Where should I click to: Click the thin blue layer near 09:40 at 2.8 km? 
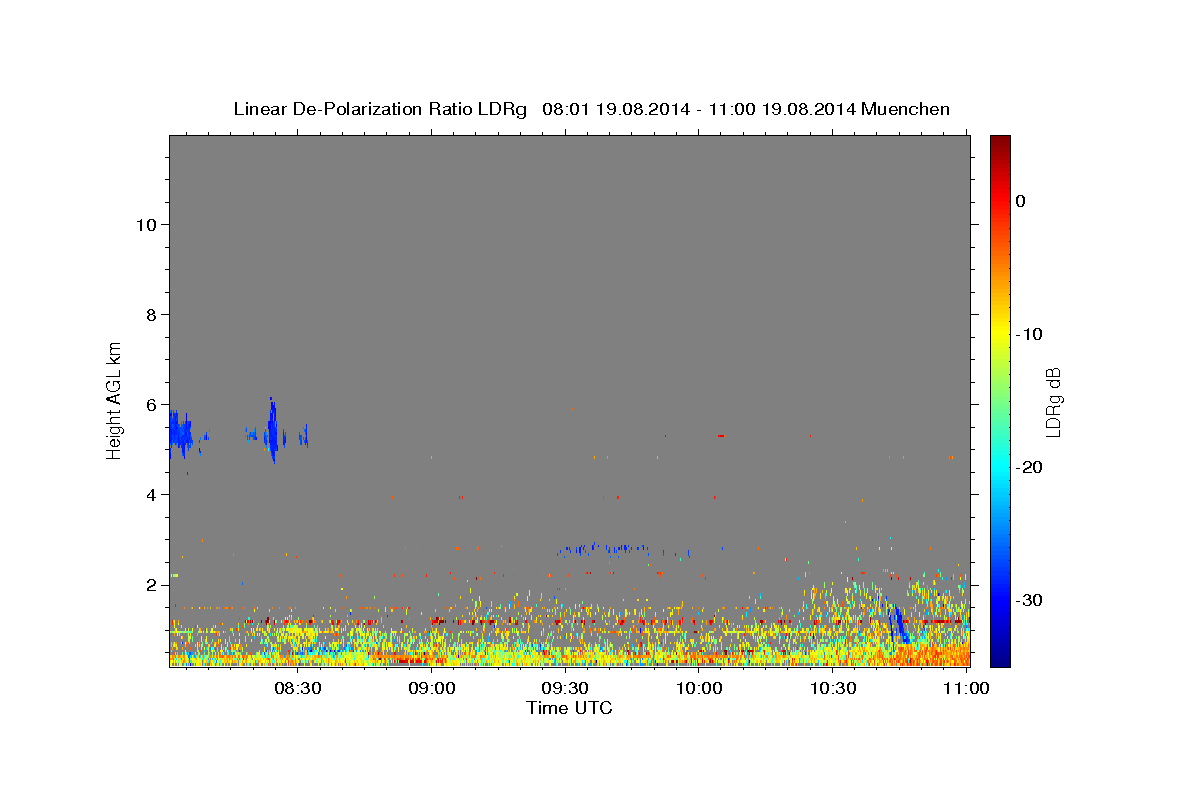(605, 548)
